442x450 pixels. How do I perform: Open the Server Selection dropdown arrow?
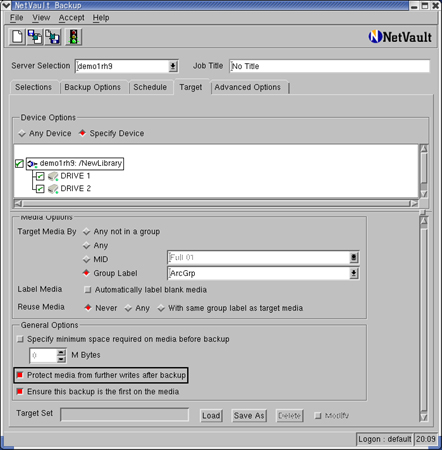tap(173, 66)
